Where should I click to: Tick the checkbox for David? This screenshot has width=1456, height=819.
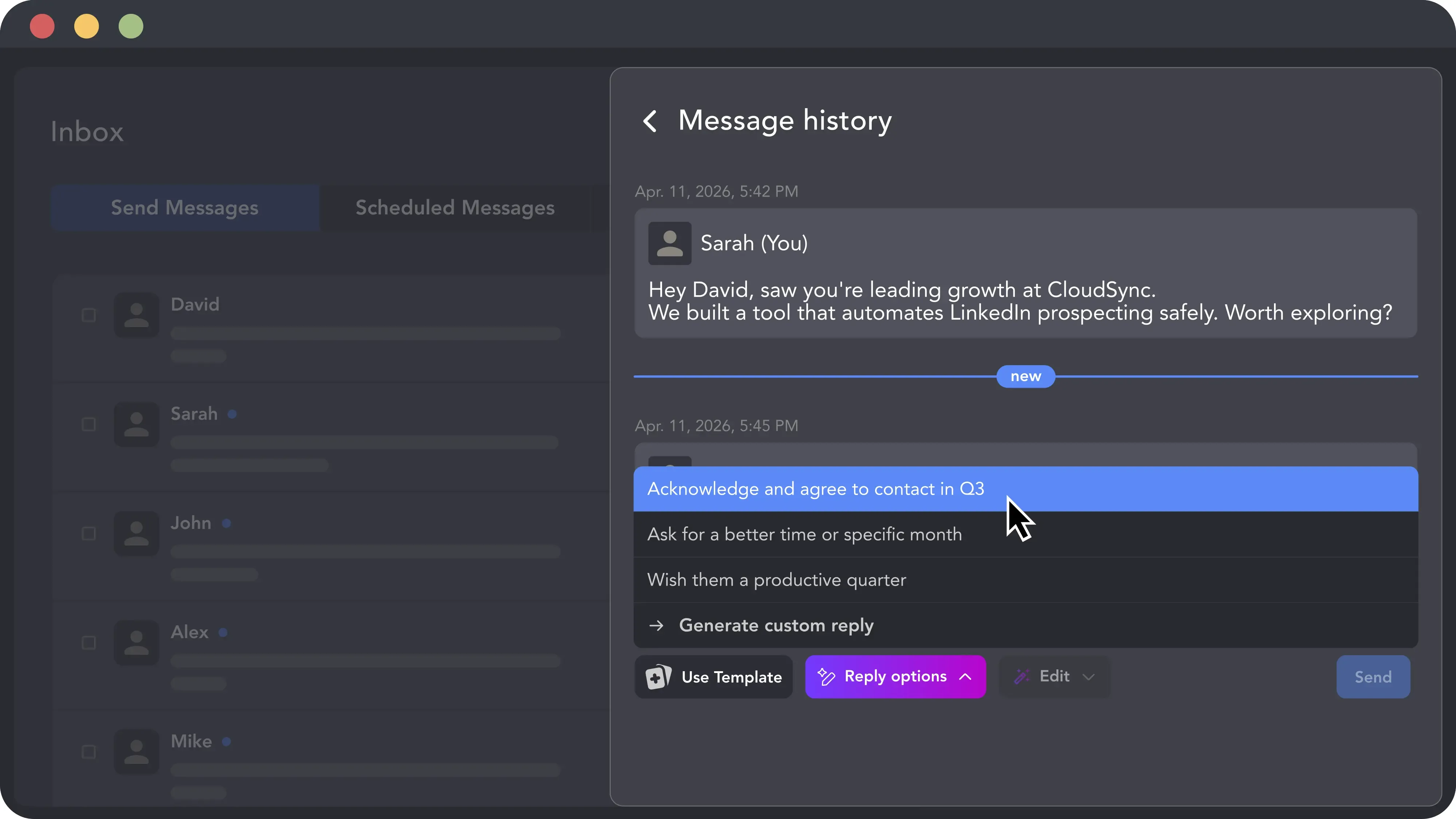tap(89, 315)
